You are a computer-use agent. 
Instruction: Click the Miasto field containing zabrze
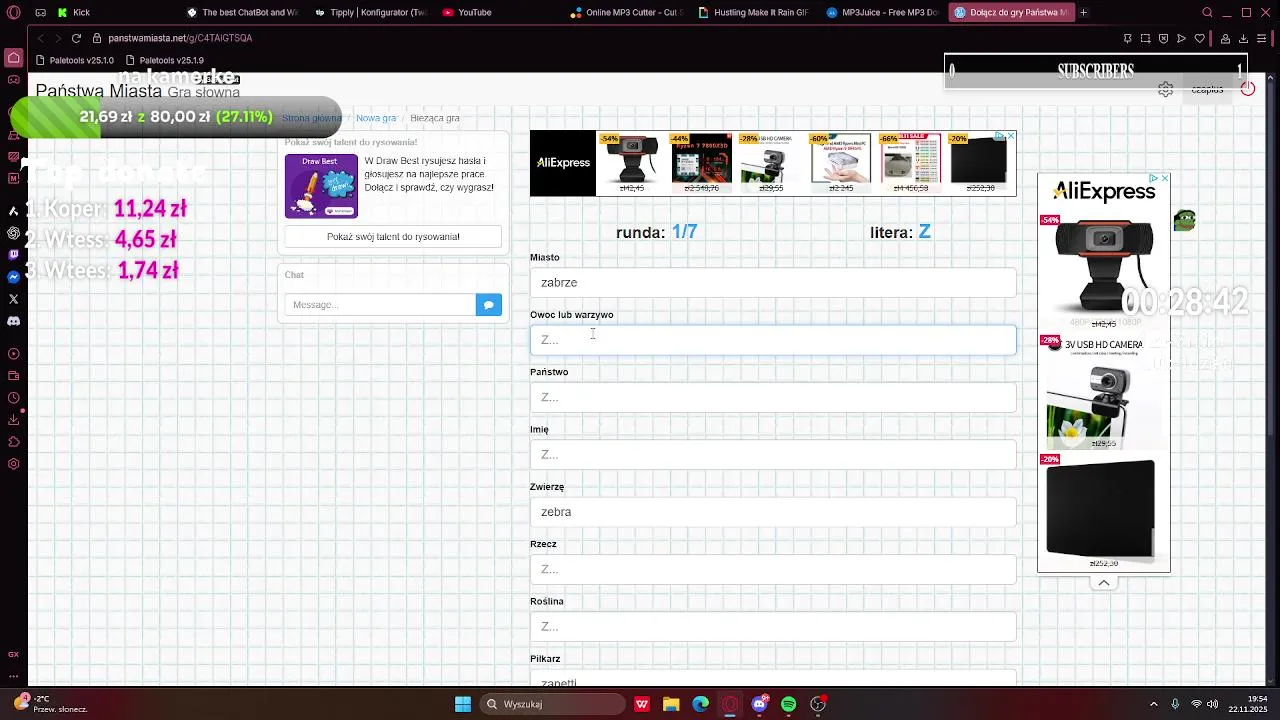773,283
